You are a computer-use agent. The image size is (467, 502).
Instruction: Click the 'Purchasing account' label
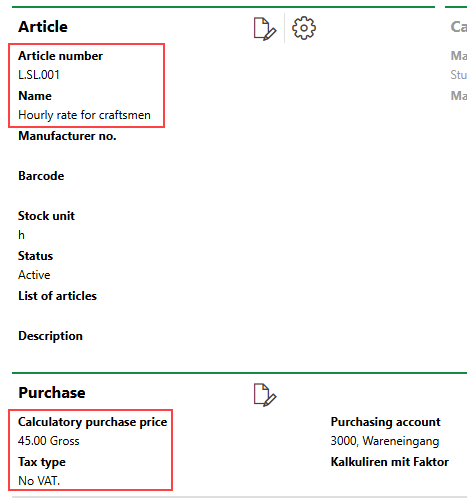pyautogui.click(x=385, y=422)
